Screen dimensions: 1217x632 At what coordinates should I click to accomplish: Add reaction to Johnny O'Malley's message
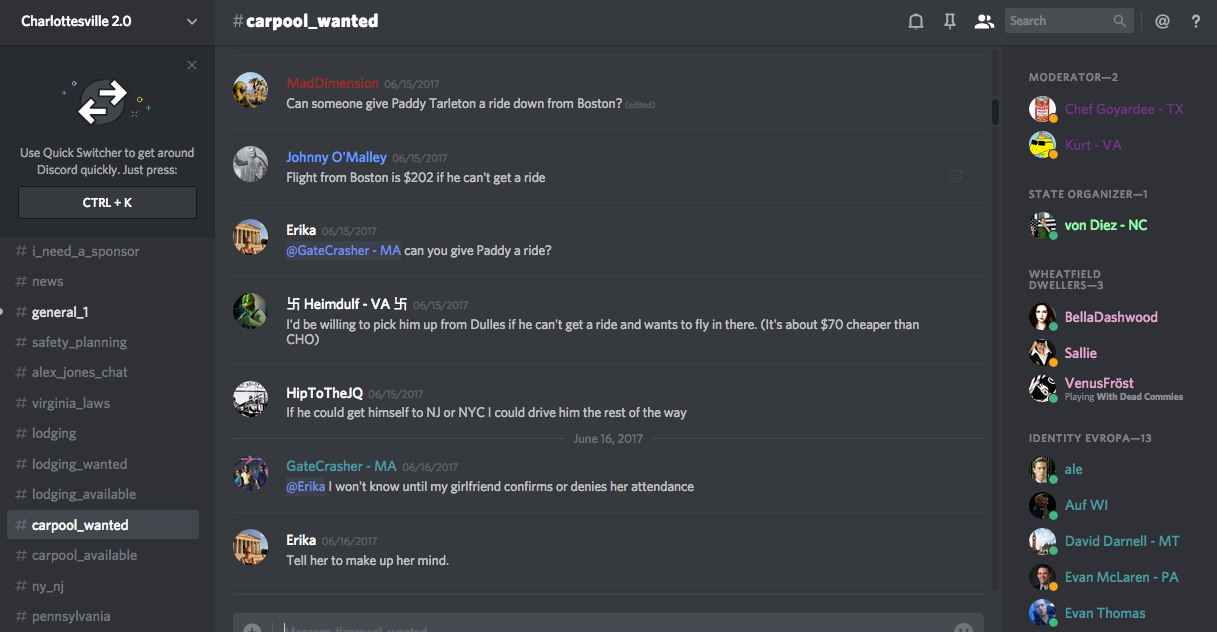956,176
